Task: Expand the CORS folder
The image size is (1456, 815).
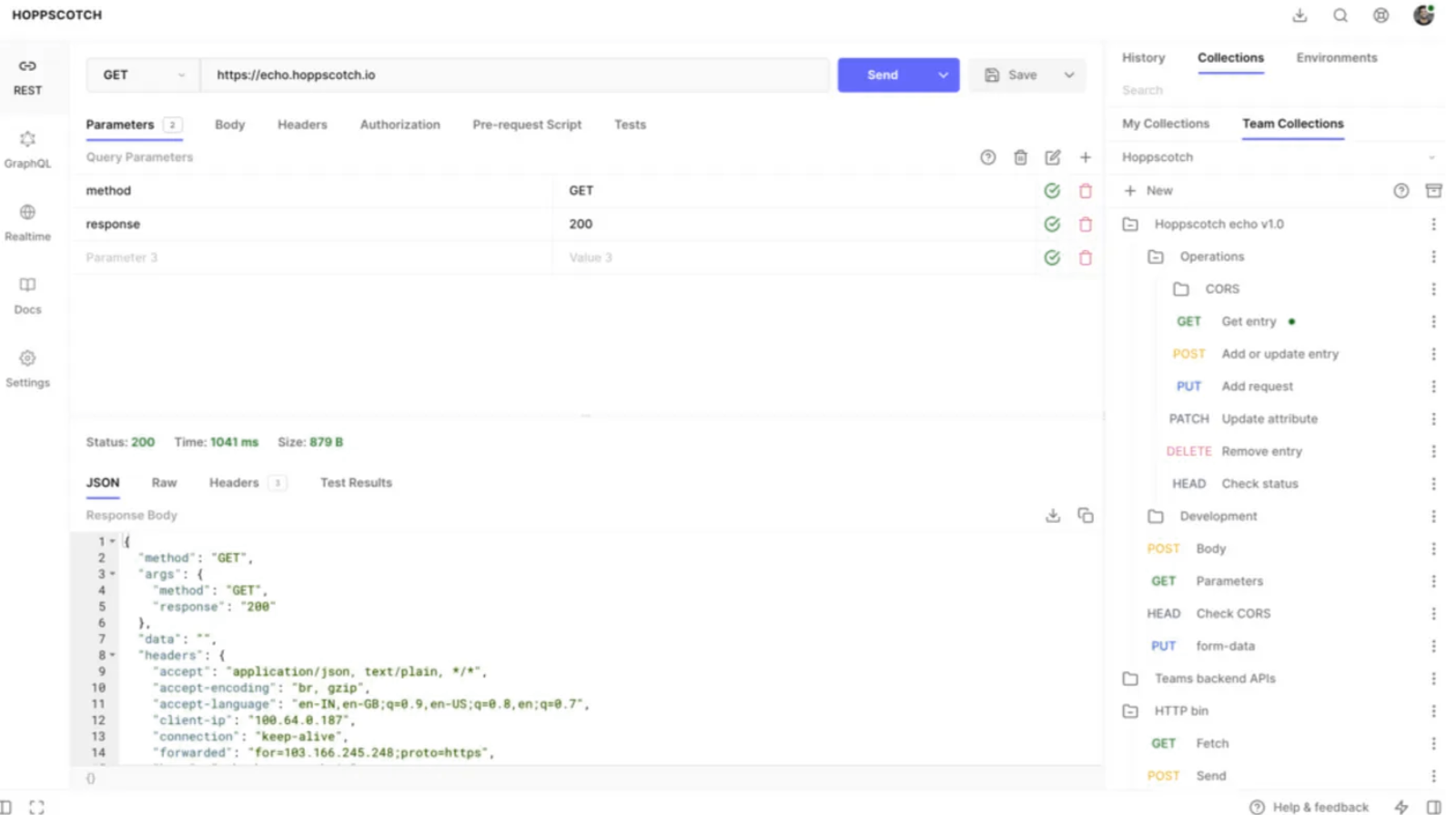Action: (x=1181, y=289)
